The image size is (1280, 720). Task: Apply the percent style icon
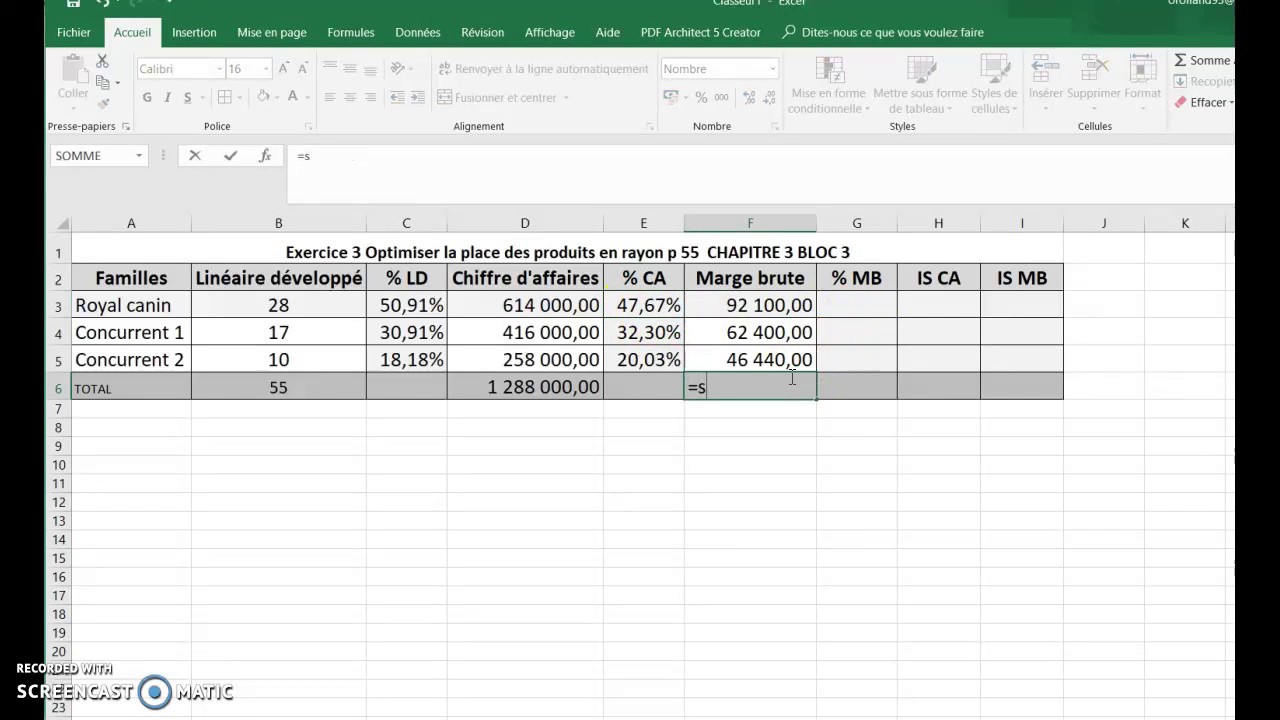click(x=701, y=98)
